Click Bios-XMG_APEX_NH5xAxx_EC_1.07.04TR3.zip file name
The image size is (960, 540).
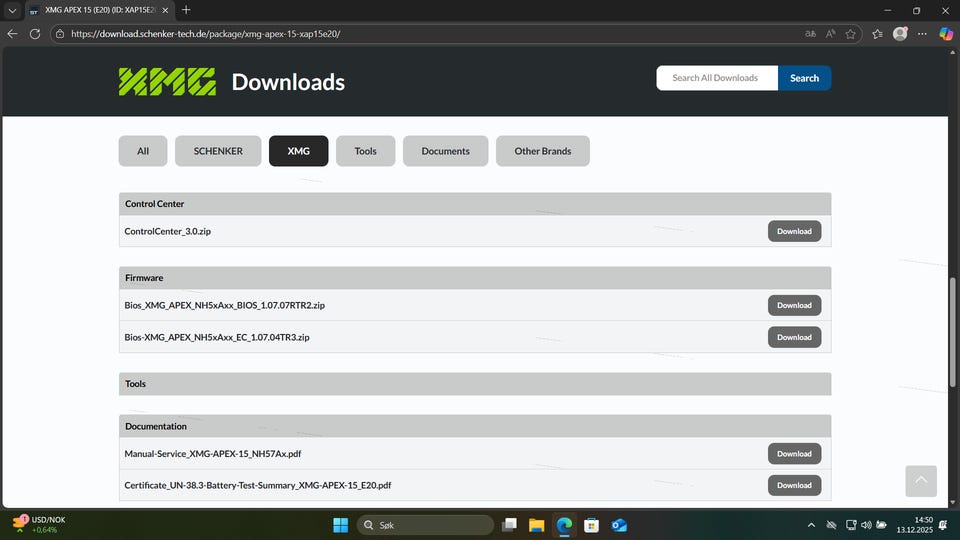coord(217,337)
